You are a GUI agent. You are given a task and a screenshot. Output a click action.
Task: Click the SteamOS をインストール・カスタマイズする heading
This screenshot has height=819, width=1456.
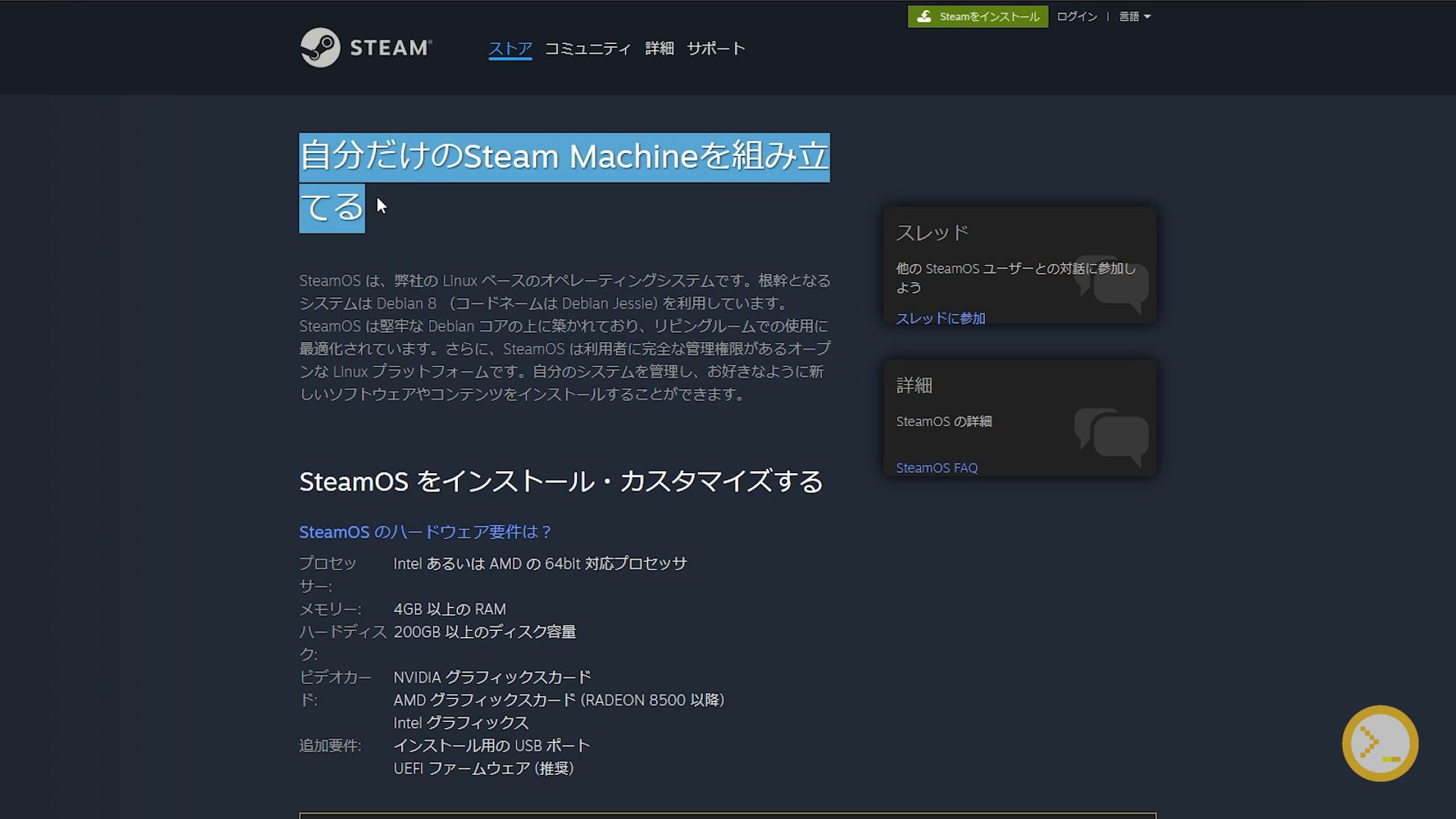pyautogui.click(x=561, y=482)
